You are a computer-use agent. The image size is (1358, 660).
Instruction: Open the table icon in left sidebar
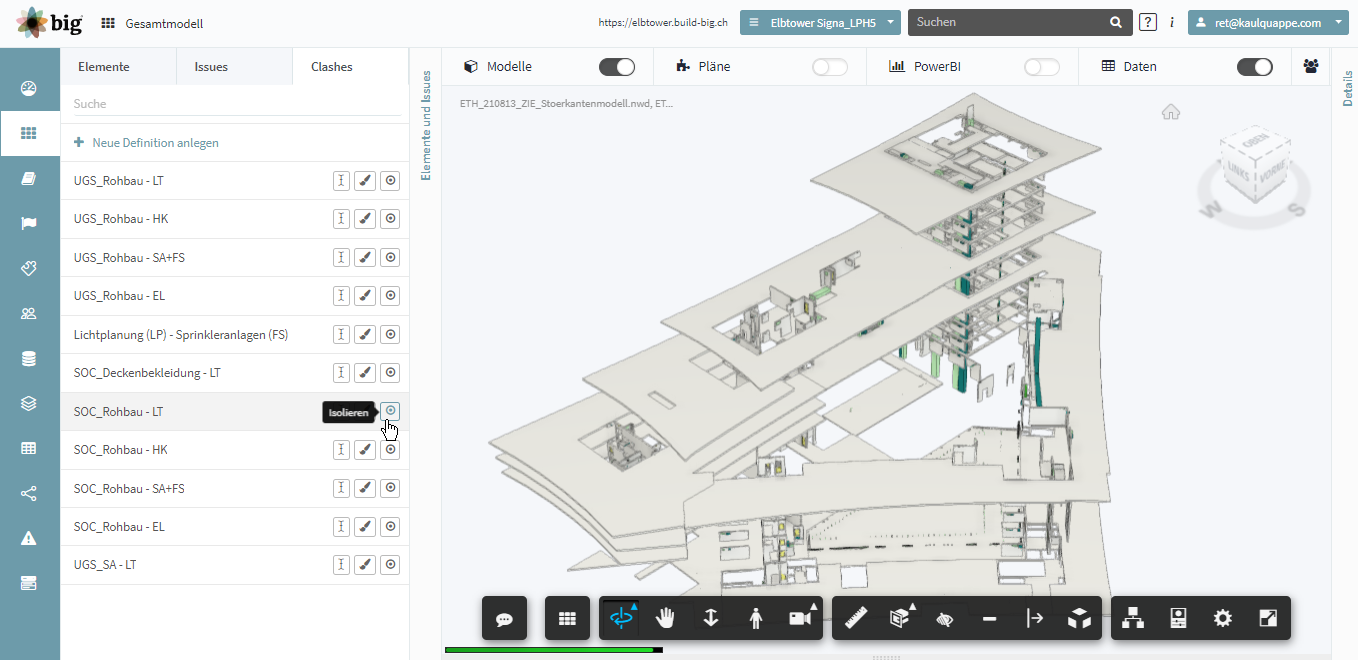(29, 448)
